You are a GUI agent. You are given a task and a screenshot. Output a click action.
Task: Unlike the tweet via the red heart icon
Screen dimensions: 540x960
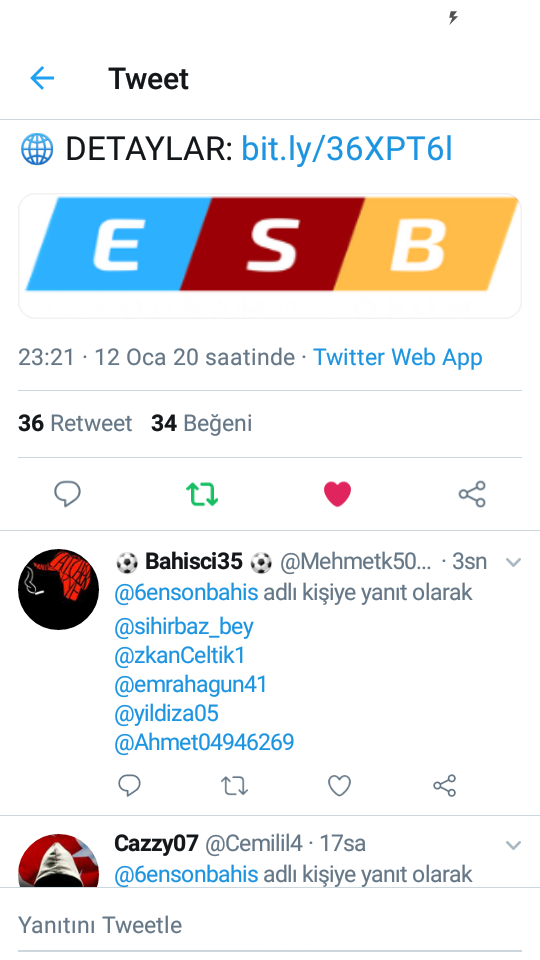coord(337,493)
